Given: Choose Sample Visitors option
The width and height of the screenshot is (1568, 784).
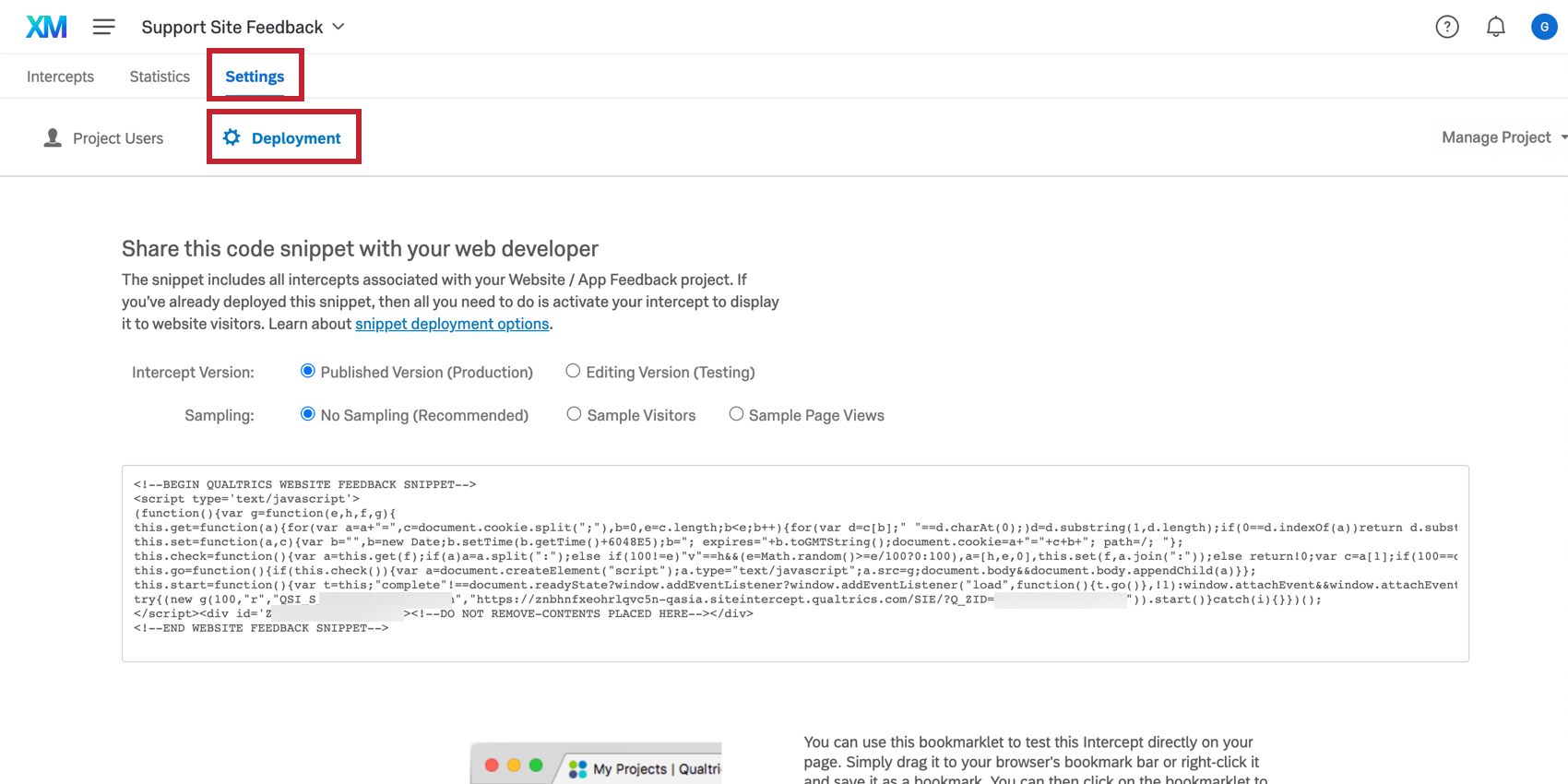Looking at the screenshot, I should [574, 414].
